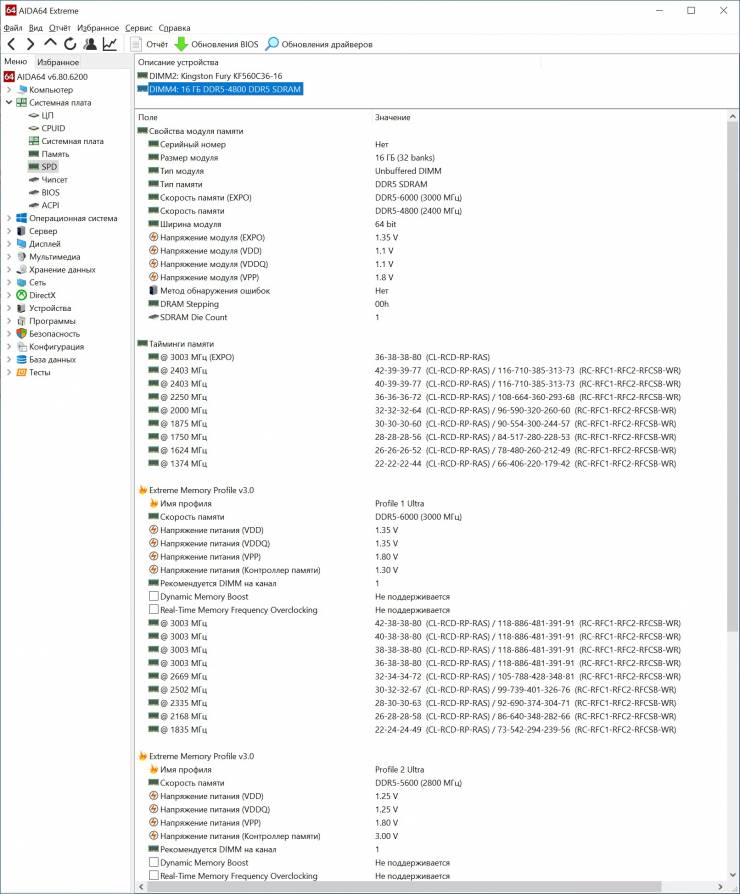Open user preferences person icon in toolbar

[x=90, y=44]
